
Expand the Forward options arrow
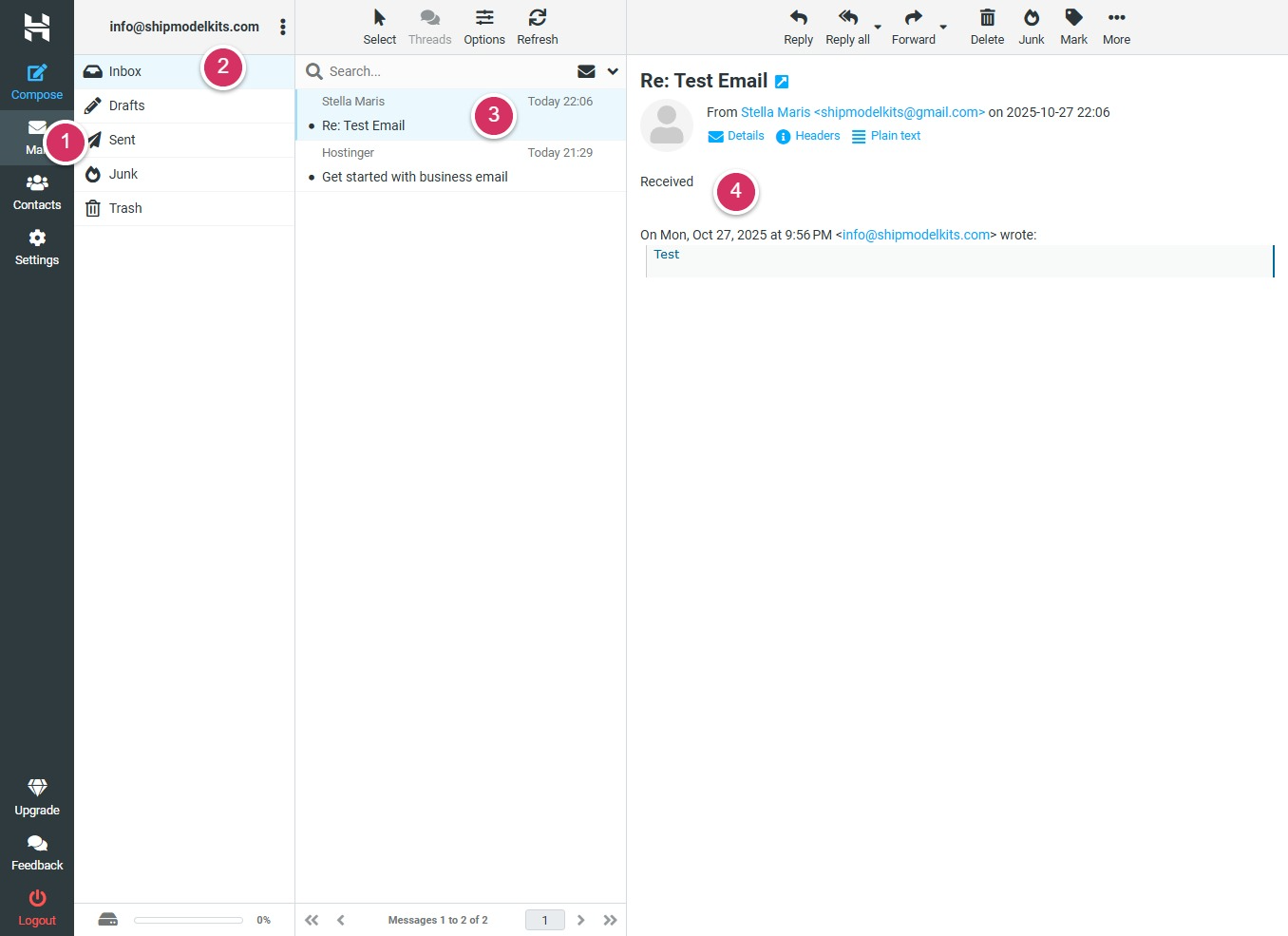(943, 28)
